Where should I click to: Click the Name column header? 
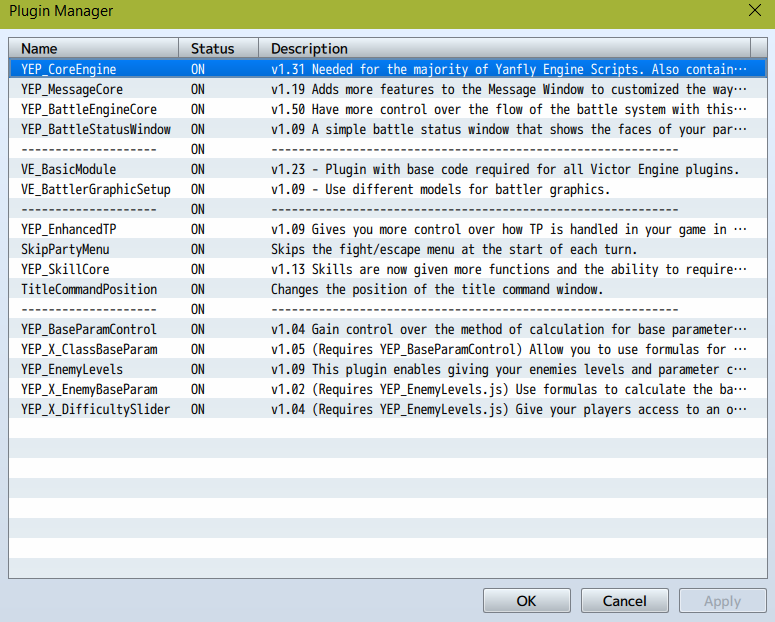[94, 48]
